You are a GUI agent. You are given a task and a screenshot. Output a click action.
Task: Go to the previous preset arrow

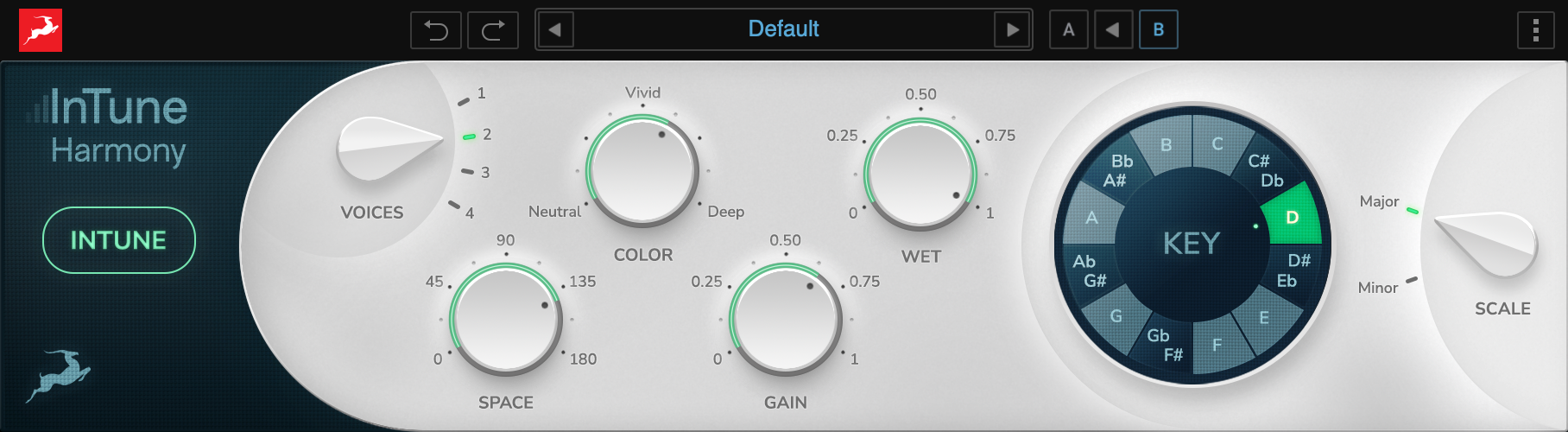[x=555, y=30]
